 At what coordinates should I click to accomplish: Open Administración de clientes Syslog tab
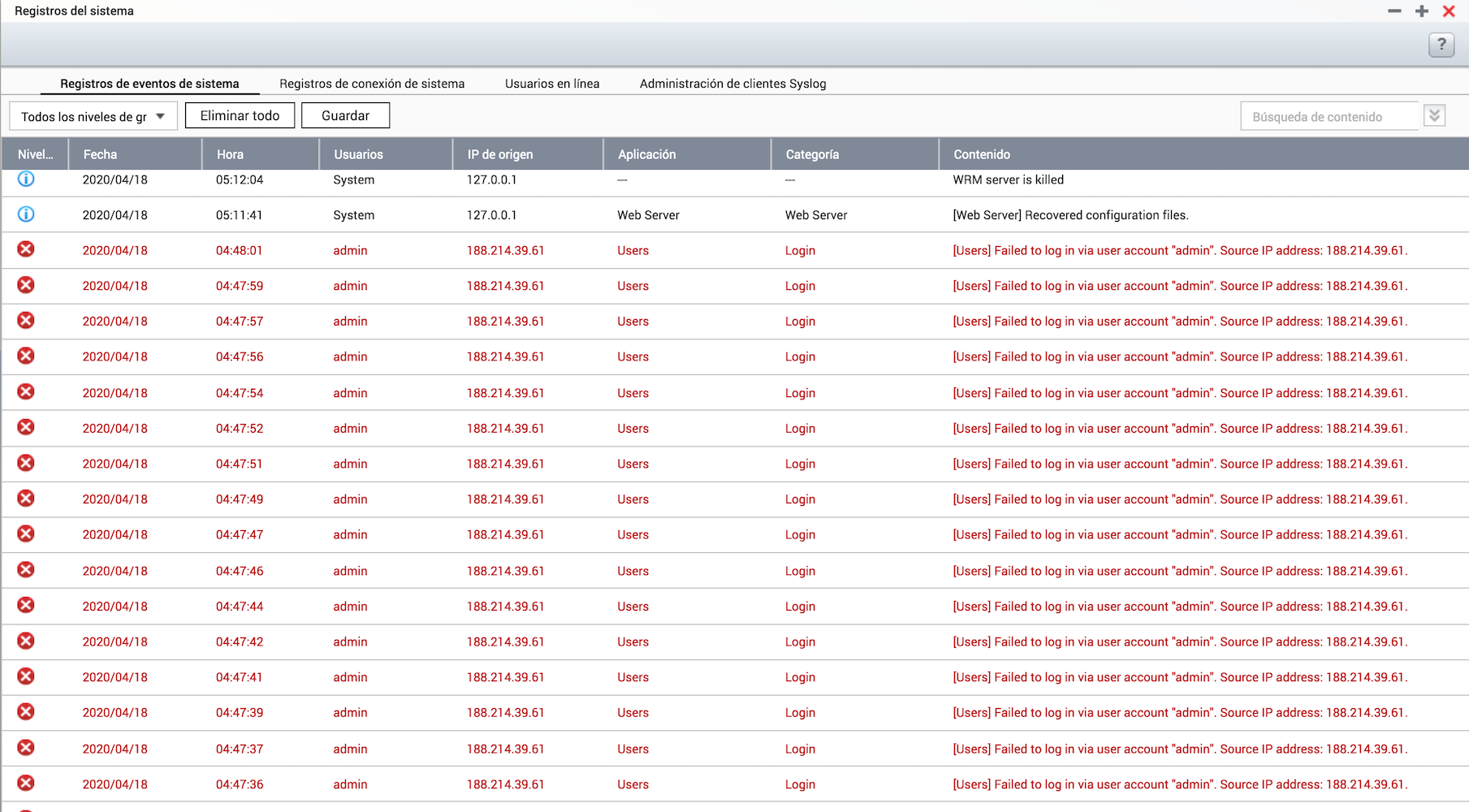coord(732,84)
